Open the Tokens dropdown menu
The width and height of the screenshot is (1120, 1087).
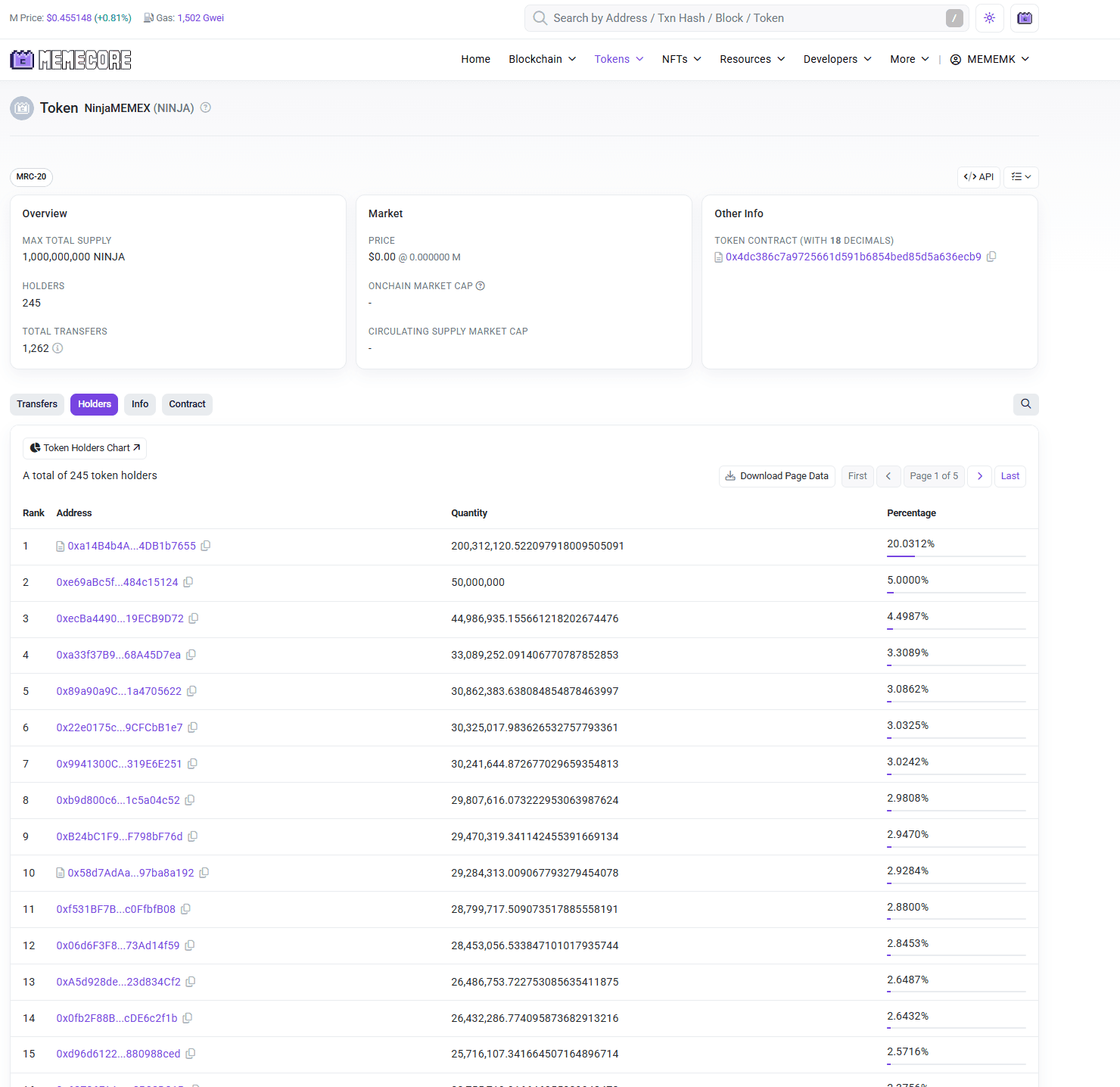pos(618,59)
